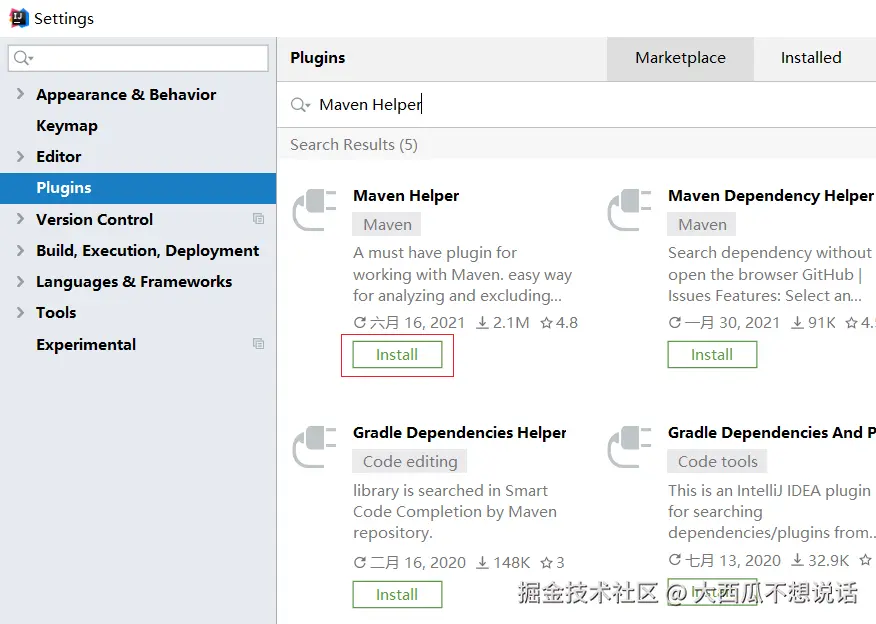Image resolution: width=876 pixels, height=624 pixels.
Task: Click Maven Helper 4.8 star rating
Action: click(559, 323)
